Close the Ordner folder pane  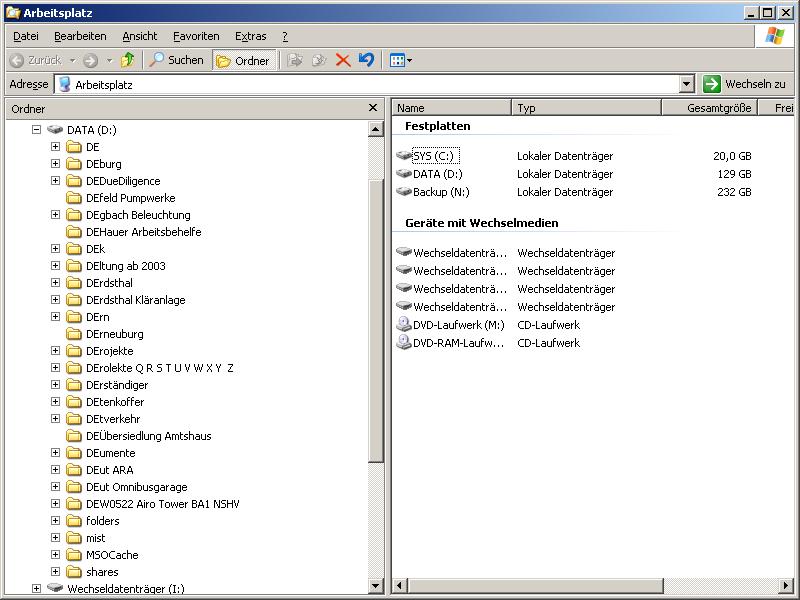pos(373,108)
